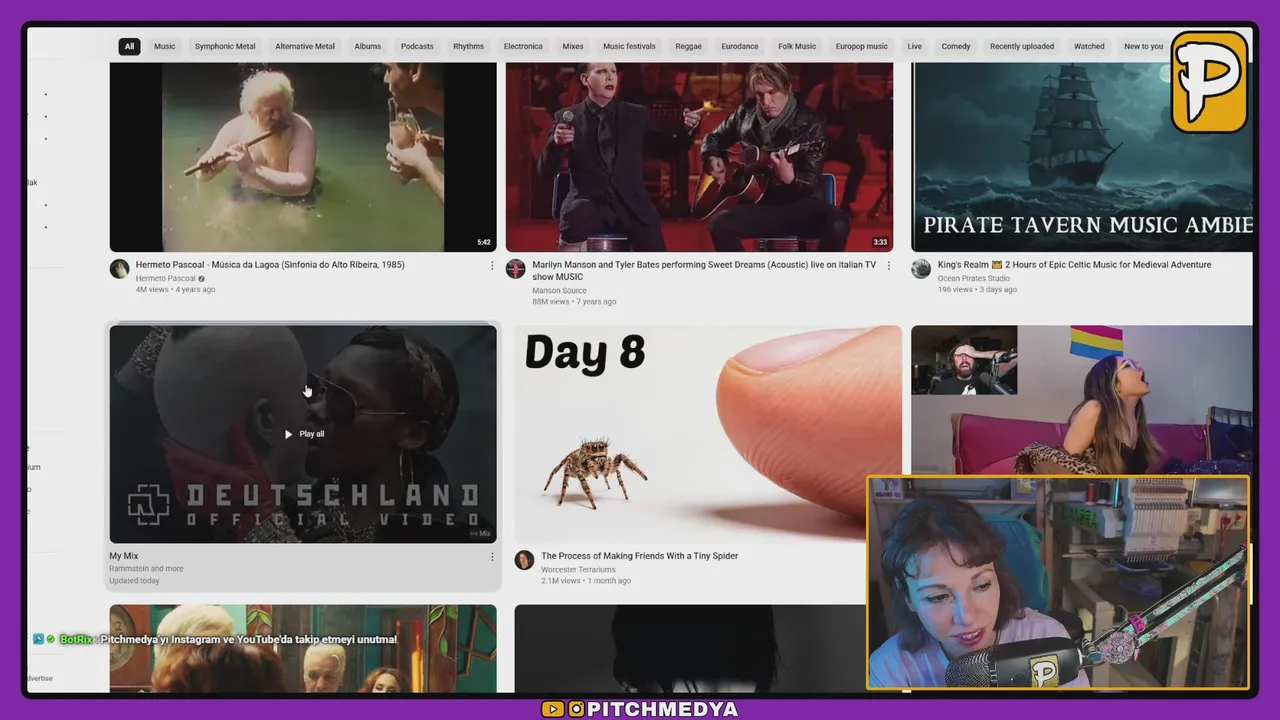
Task: Select the All filter chip
Action: (x=129, y=46)
